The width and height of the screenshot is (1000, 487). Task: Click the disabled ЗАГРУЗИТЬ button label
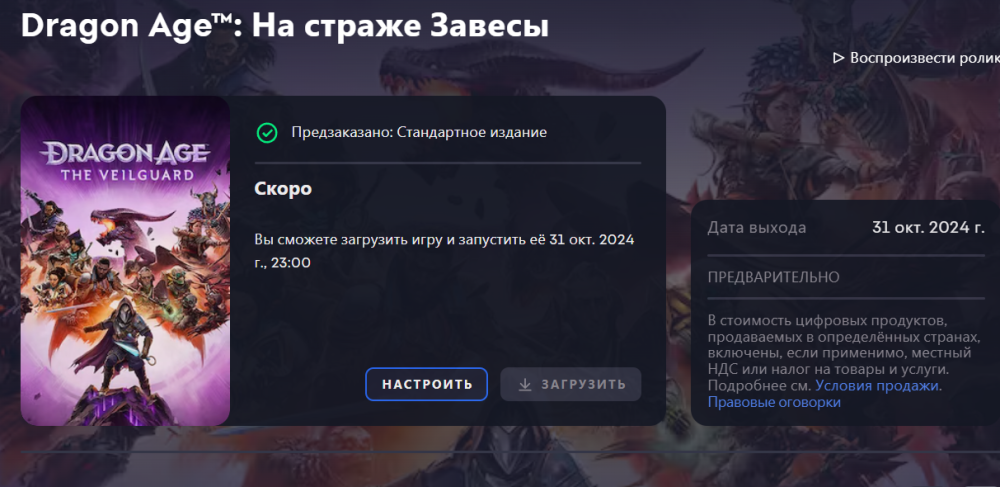[584, 385]
